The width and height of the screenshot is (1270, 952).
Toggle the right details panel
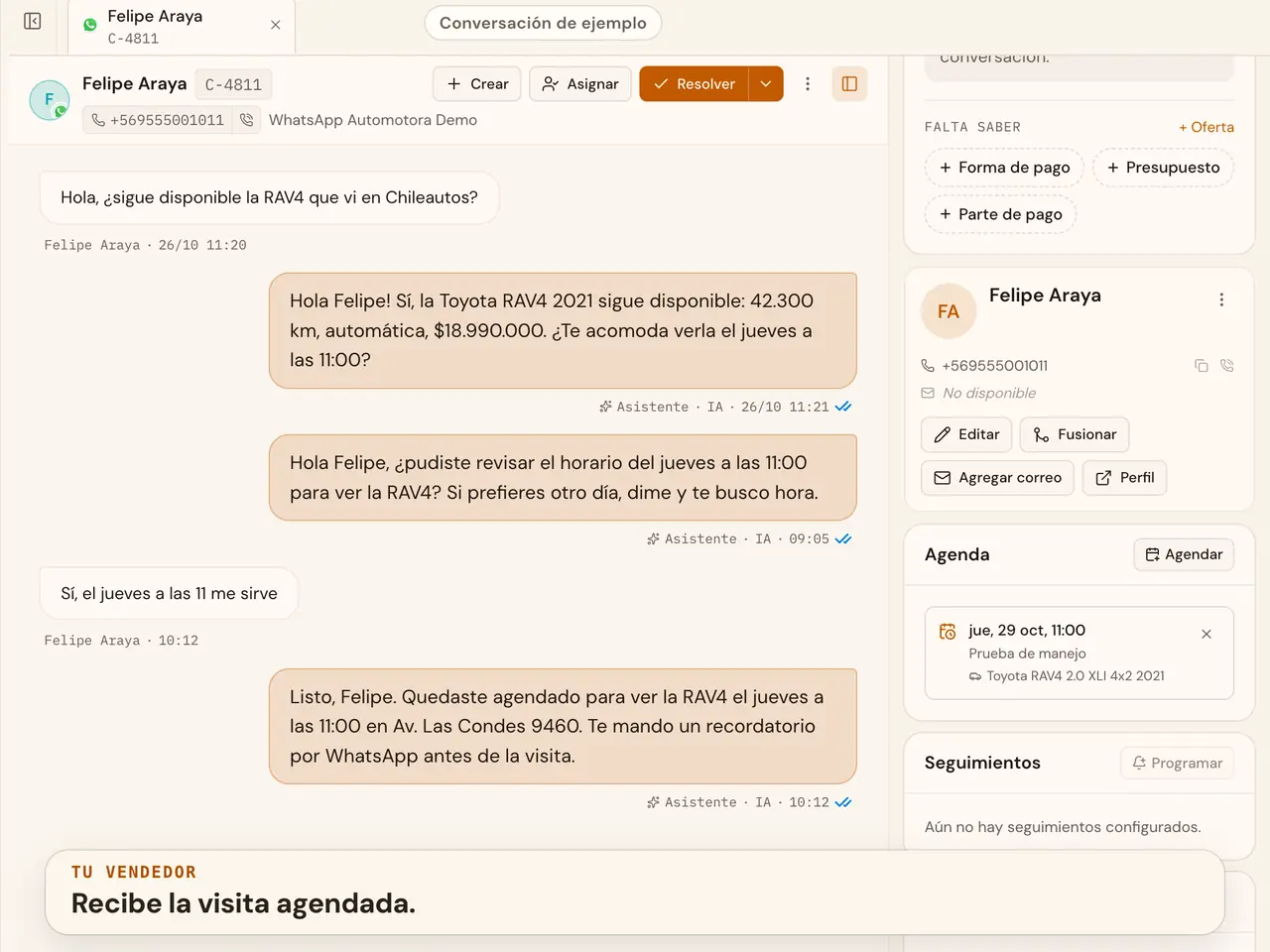[x=849, y=84]
